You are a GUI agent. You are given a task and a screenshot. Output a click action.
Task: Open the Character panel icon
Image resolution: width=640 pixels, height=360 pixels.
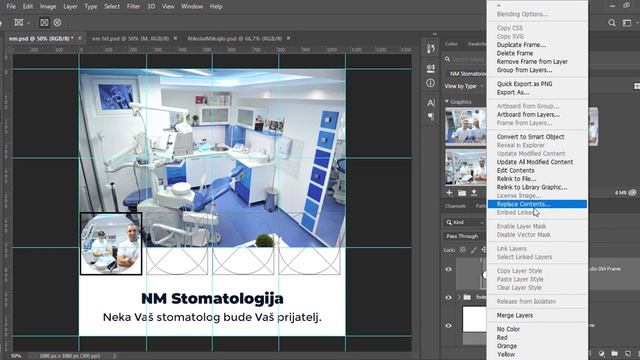click(431, 103)
